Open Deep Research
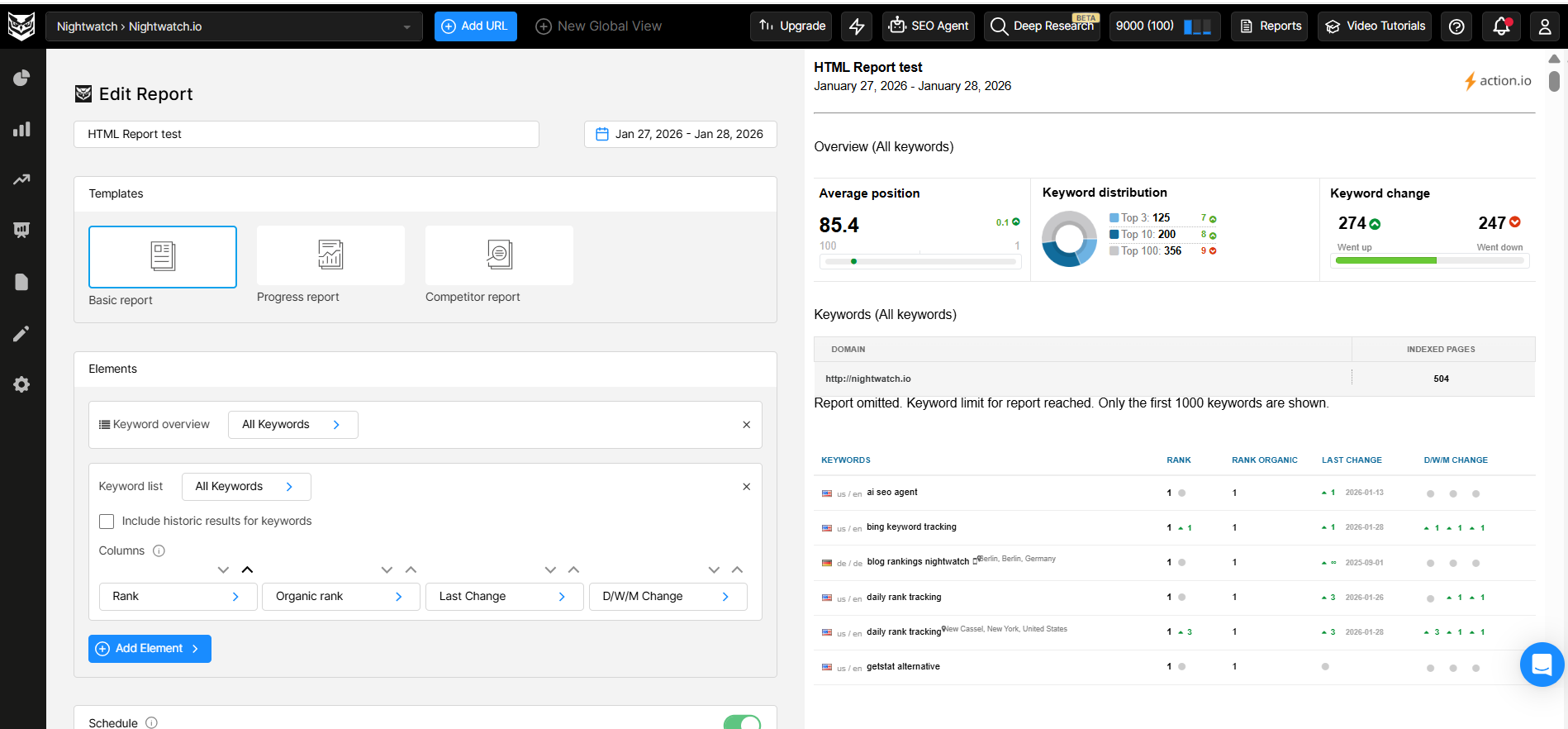Viewport: 1568px width, 729px height. [x=1042, y=26]
